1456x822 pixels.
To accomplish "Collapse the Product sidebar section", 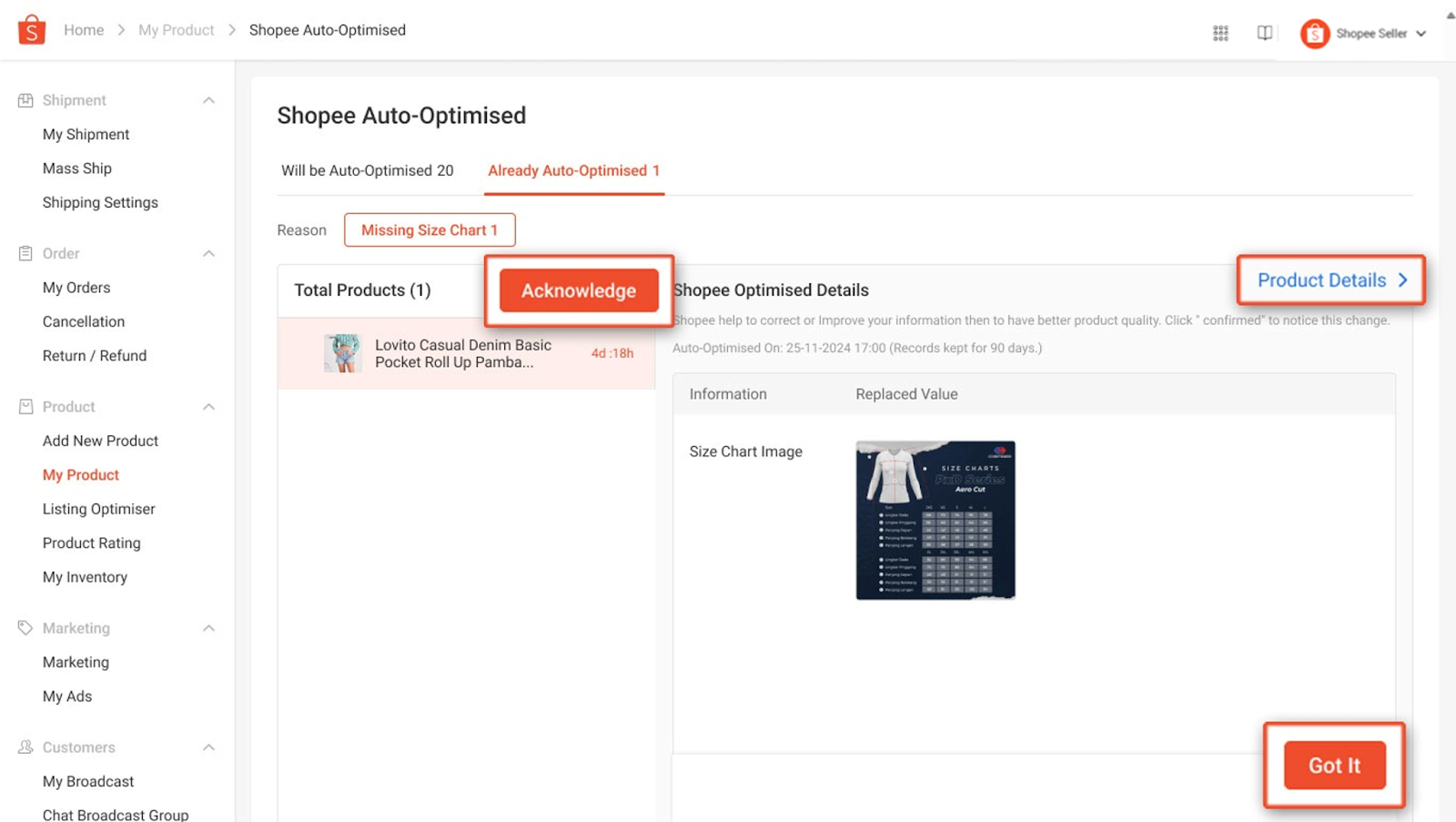I will point(208,407).
